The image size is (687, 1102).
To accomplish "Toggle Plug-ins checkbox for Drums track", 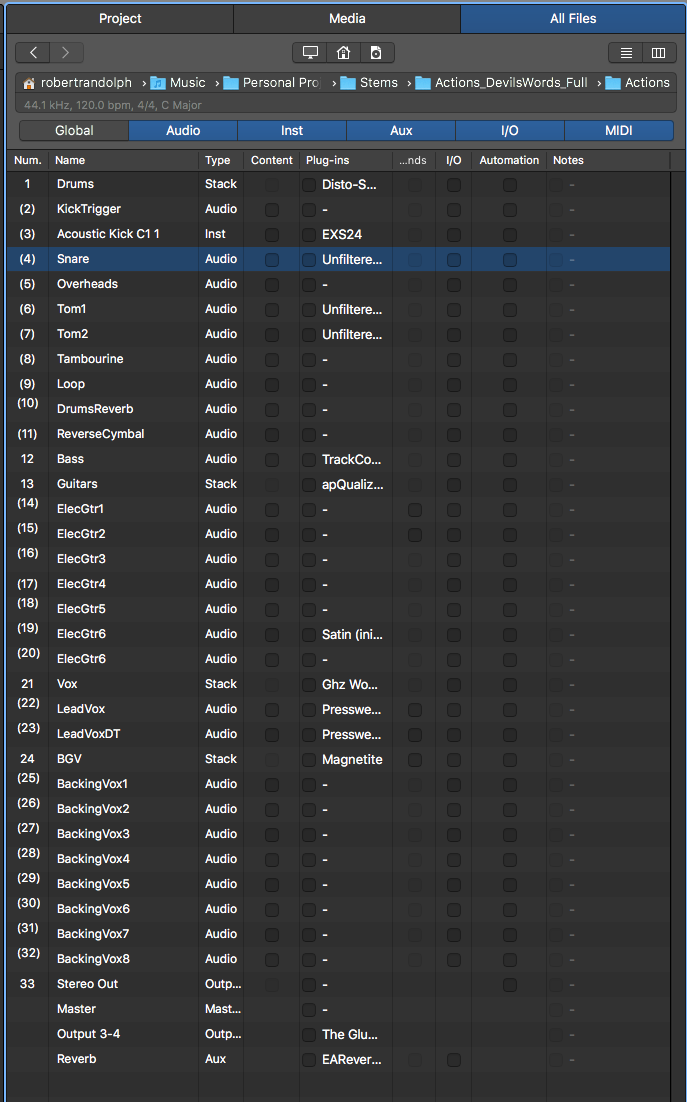I will tap(309, 184).
